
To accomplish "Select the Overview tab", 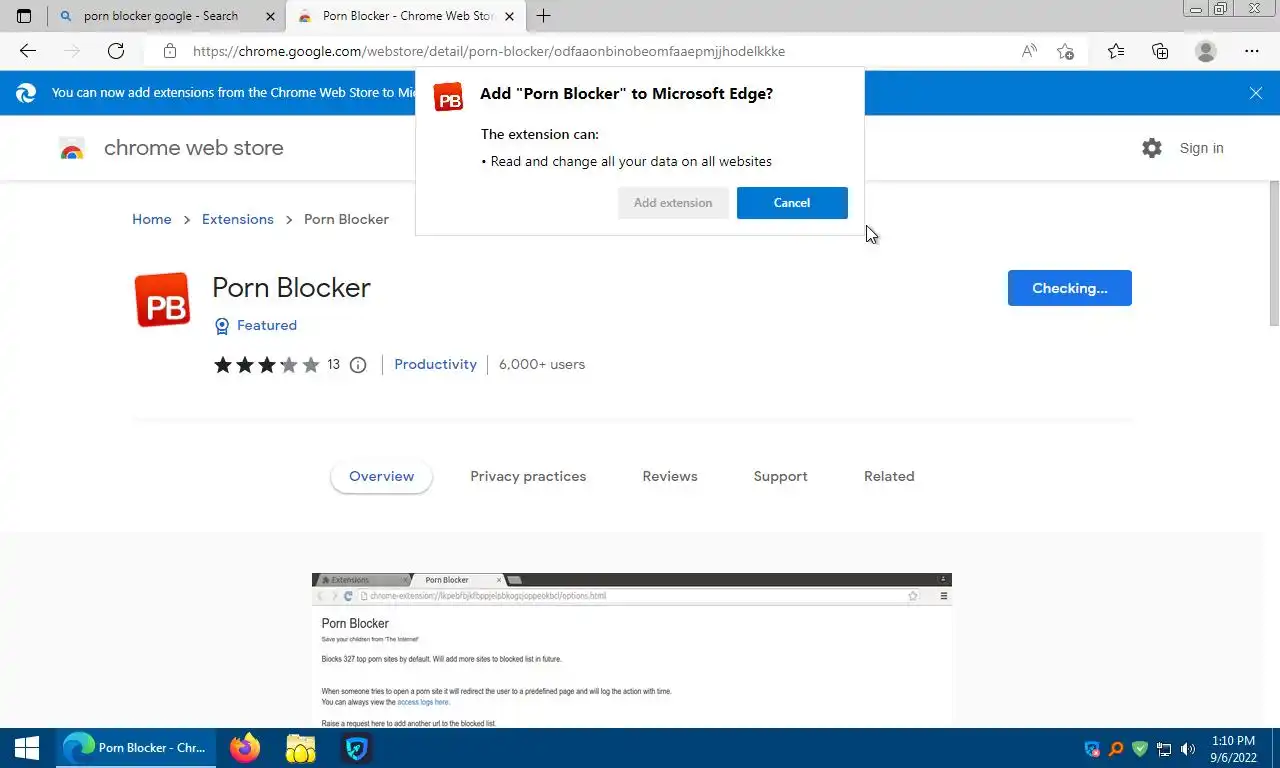I will point(381,476).
